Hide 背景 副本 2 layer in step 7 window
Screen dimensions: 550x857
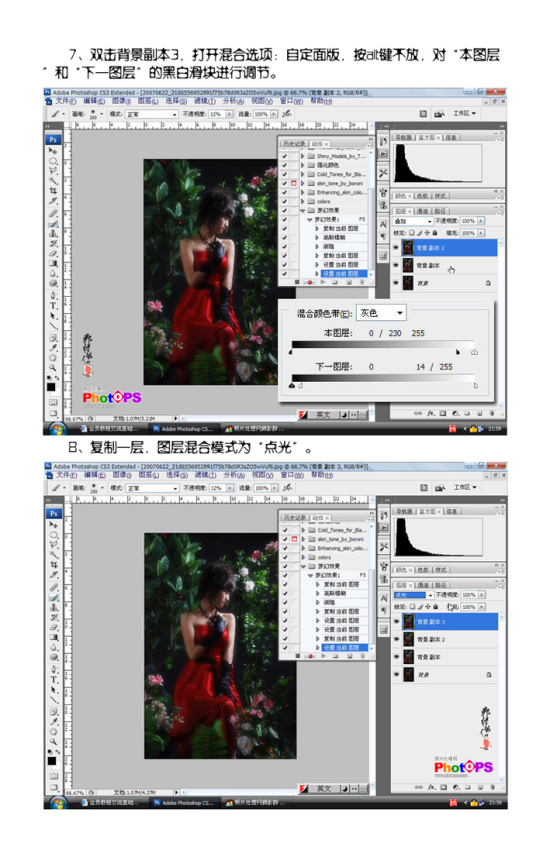pos(396,248)
